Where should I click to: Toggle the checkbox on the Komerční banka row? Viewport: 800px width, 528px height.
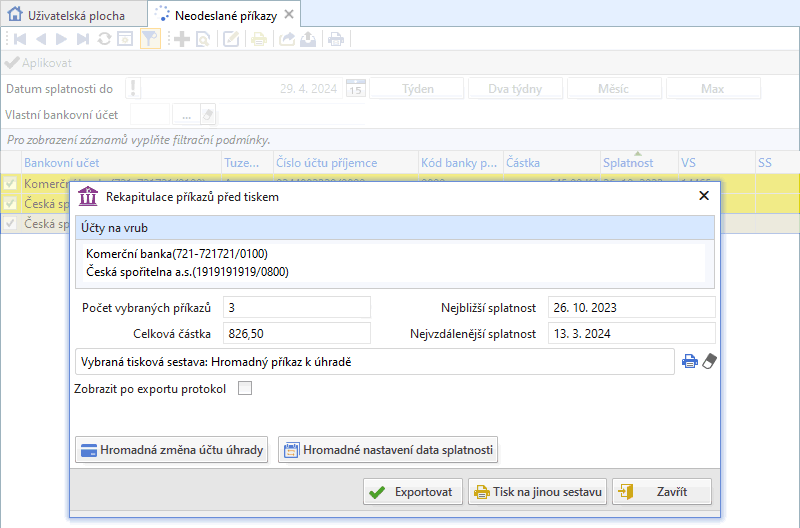pos(10,184)
